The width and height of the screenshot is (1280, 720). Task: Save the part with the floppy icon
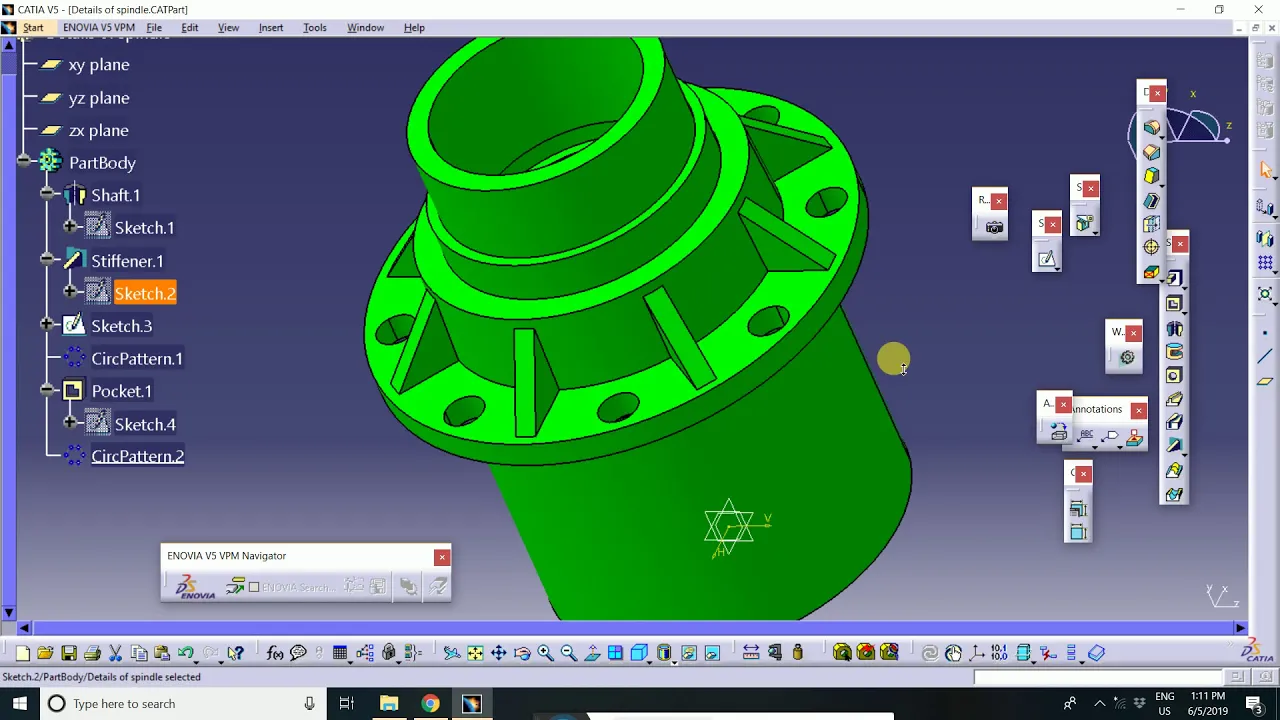coord(69,653)
